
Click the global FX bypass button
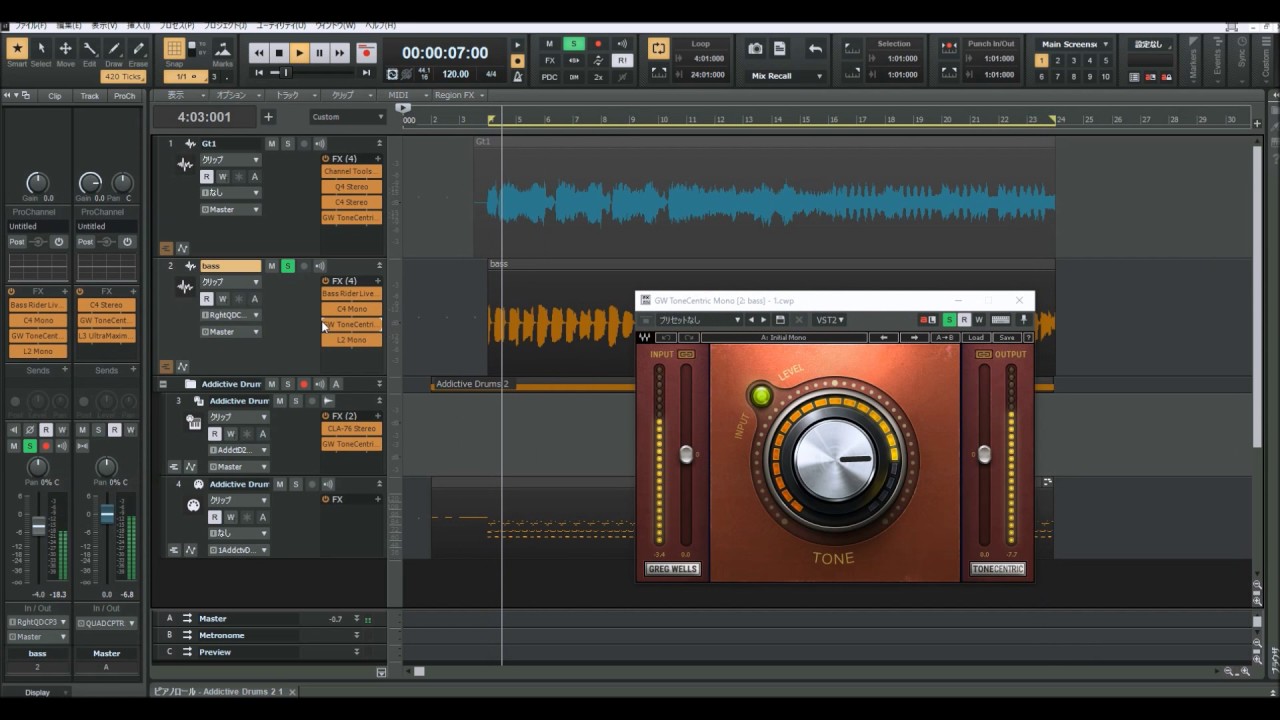pyautogui.click(x=549, y=60)
